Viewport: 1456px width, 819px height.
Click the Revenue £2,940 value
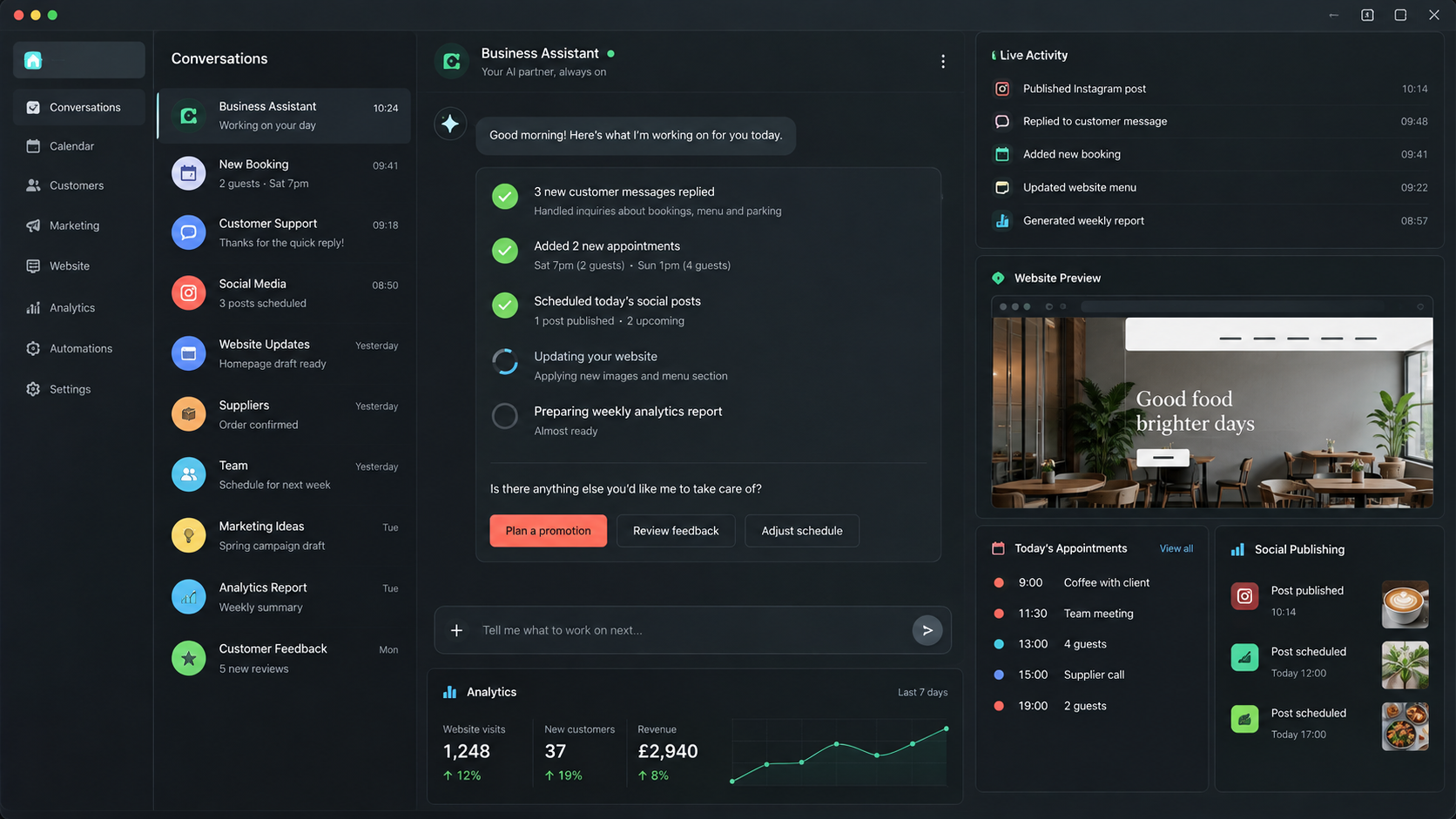pos(667,751)
